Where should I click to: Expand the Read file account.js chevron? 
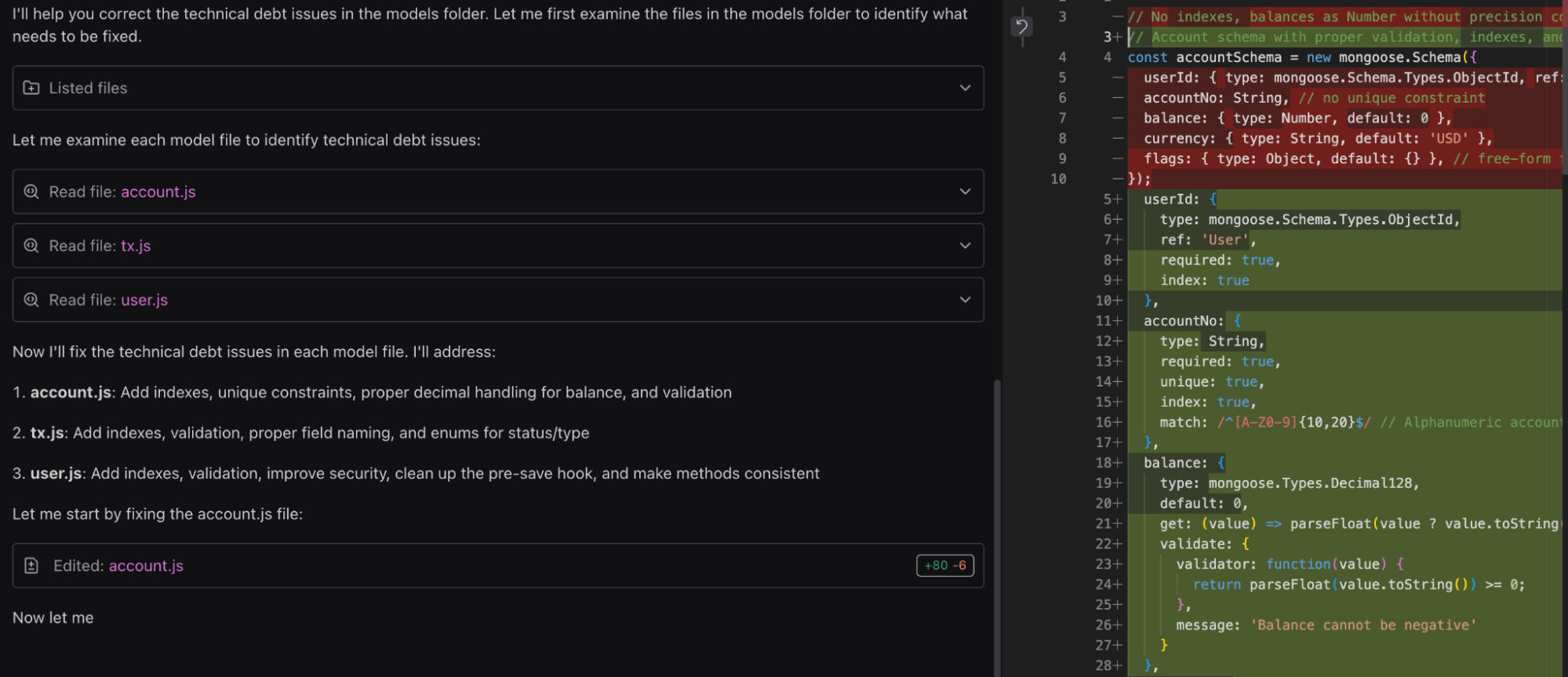click(965, 191)
